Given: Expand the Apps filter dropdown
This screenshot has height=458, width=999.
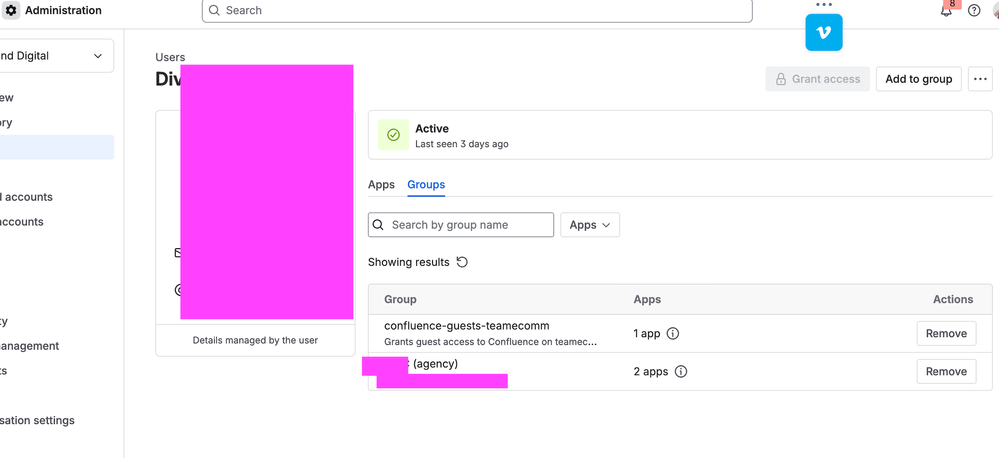Looking at the screenshot, I should [x=590, y=225].
